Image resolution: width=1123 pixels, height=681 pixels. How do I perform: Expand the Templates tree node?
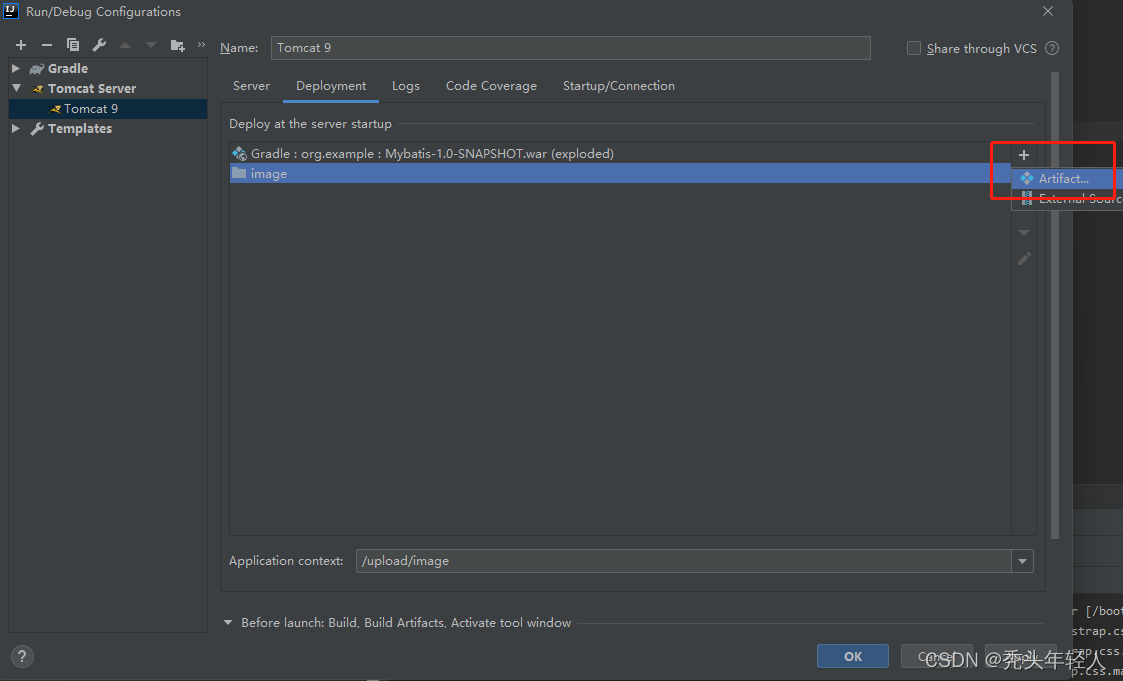coord(16,128)
